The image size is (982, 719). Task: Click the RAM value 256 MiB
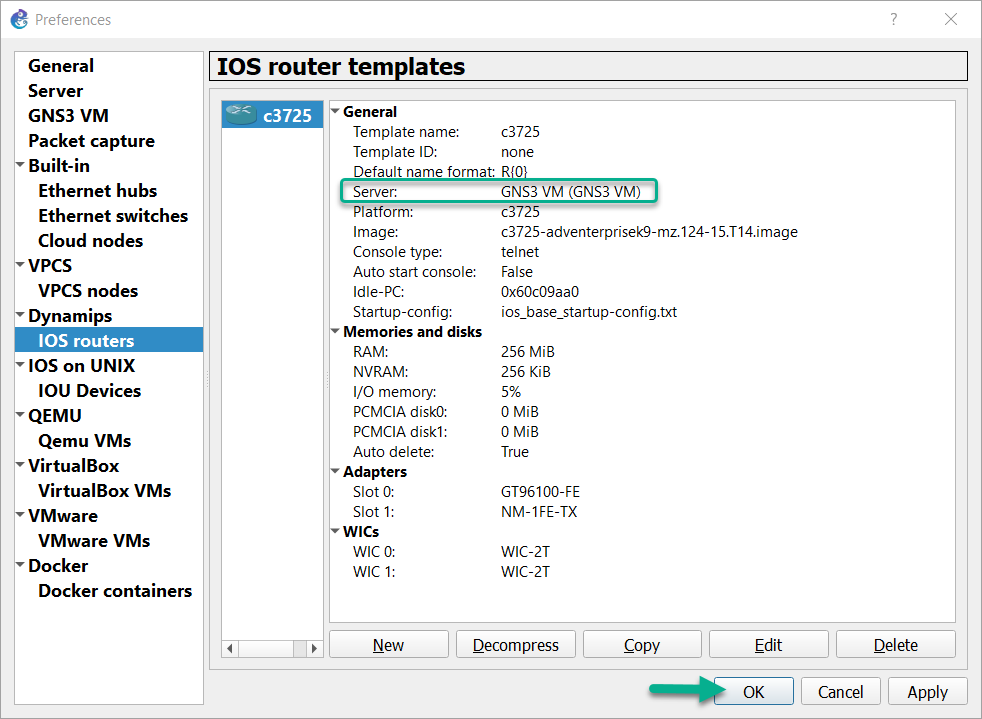click(x=527, y=352)
